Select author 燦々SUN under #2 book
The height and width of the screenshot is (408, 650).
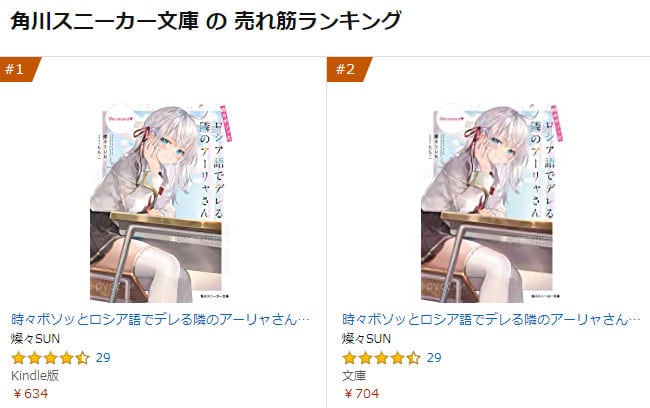[366, 339]
